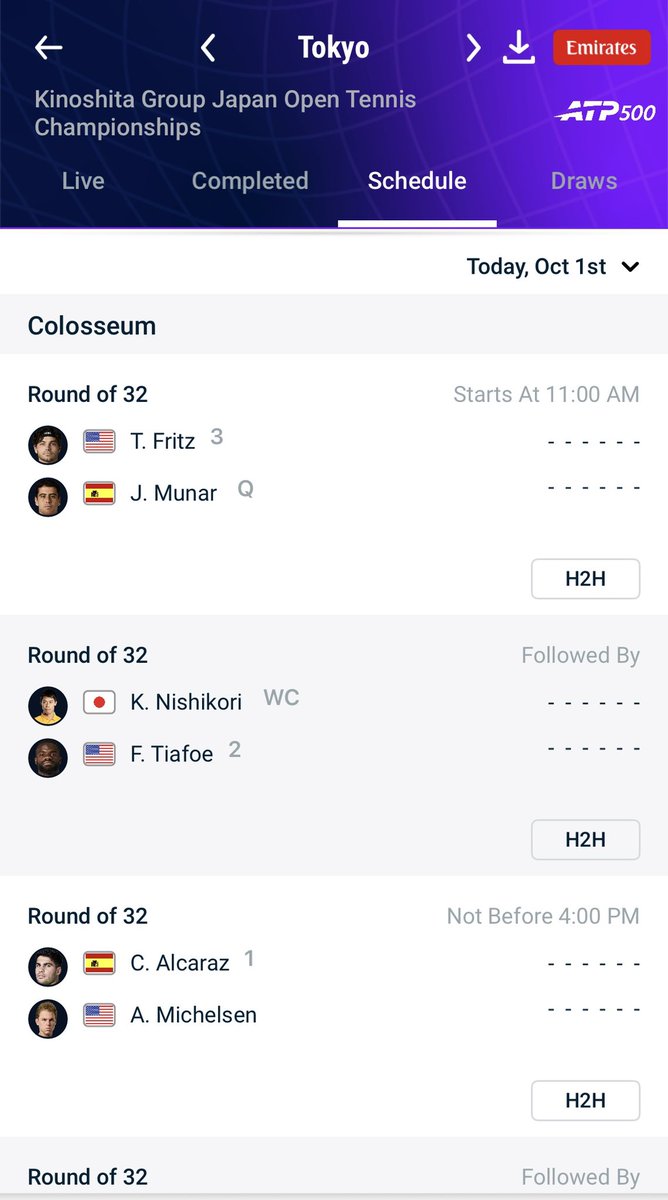
Task: Open the Emirates sponsor logo
Action: click(601, 48)
